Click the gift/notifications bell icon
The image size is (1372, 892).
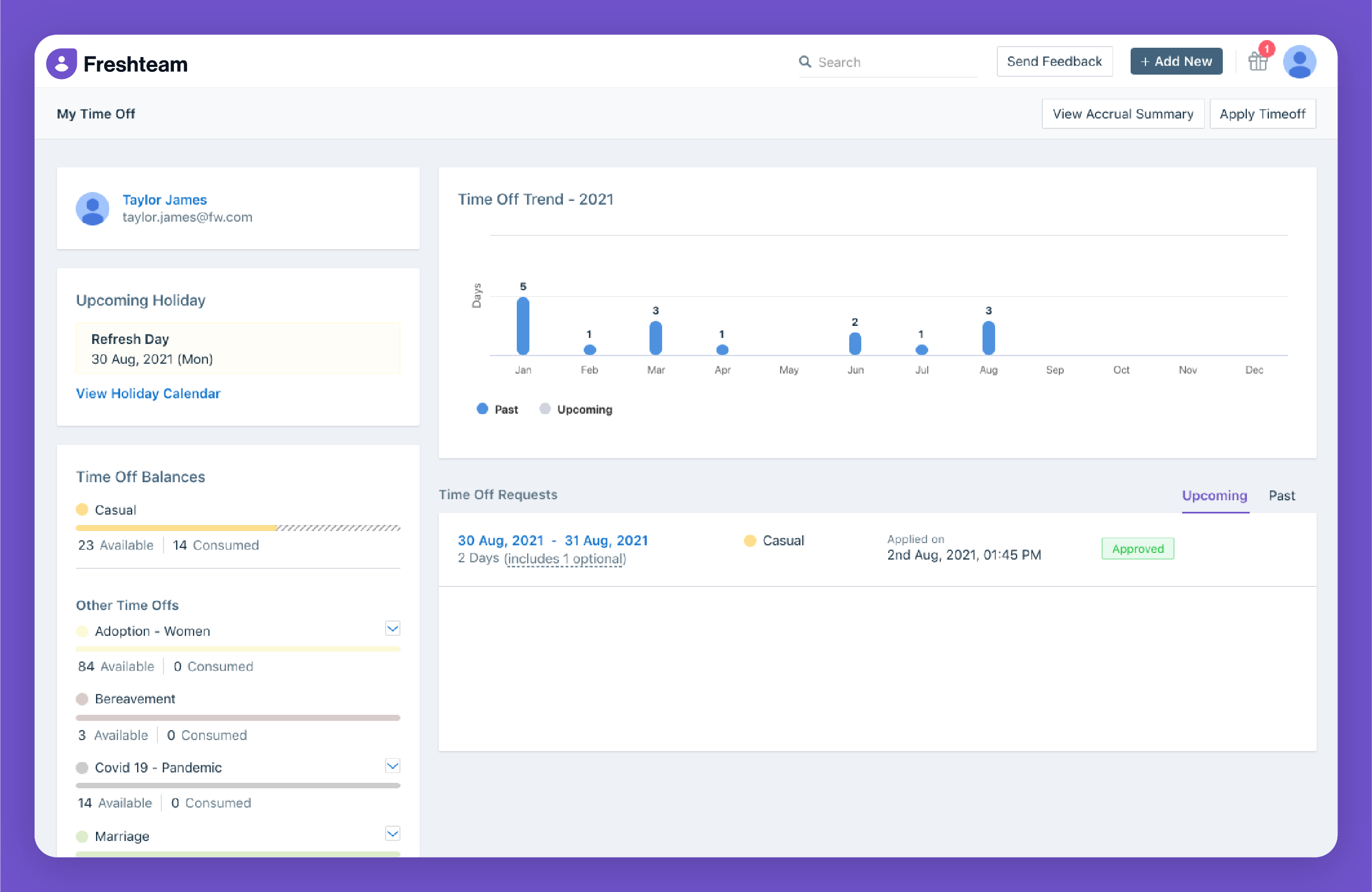(1257, 61)
